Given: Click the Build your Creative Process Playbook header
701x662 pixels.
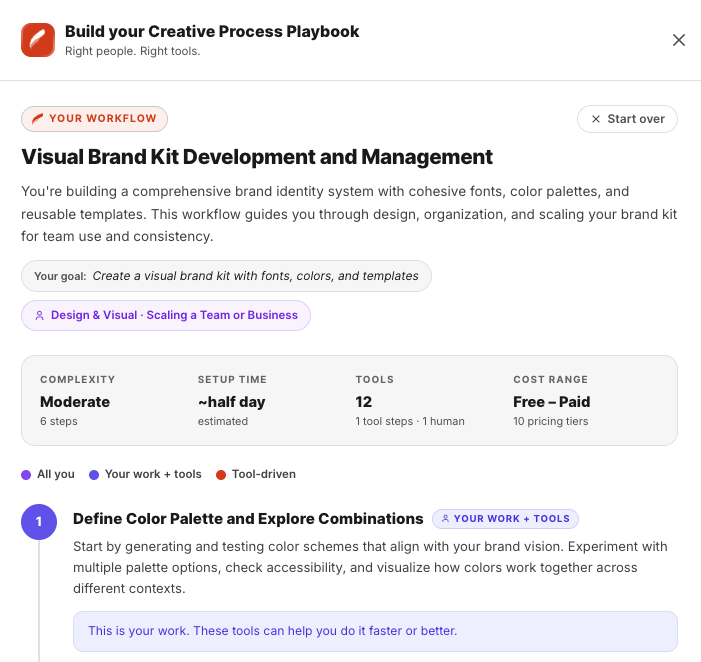Looking at the screenshot, I should pos(212,32).
